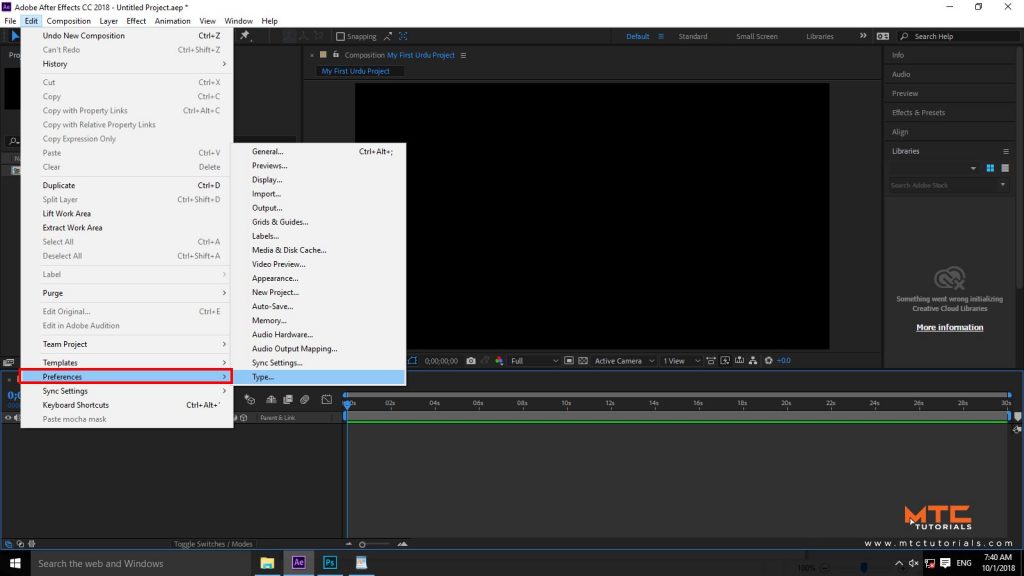Switch Libraries panel to list view

click(1005, 168)
